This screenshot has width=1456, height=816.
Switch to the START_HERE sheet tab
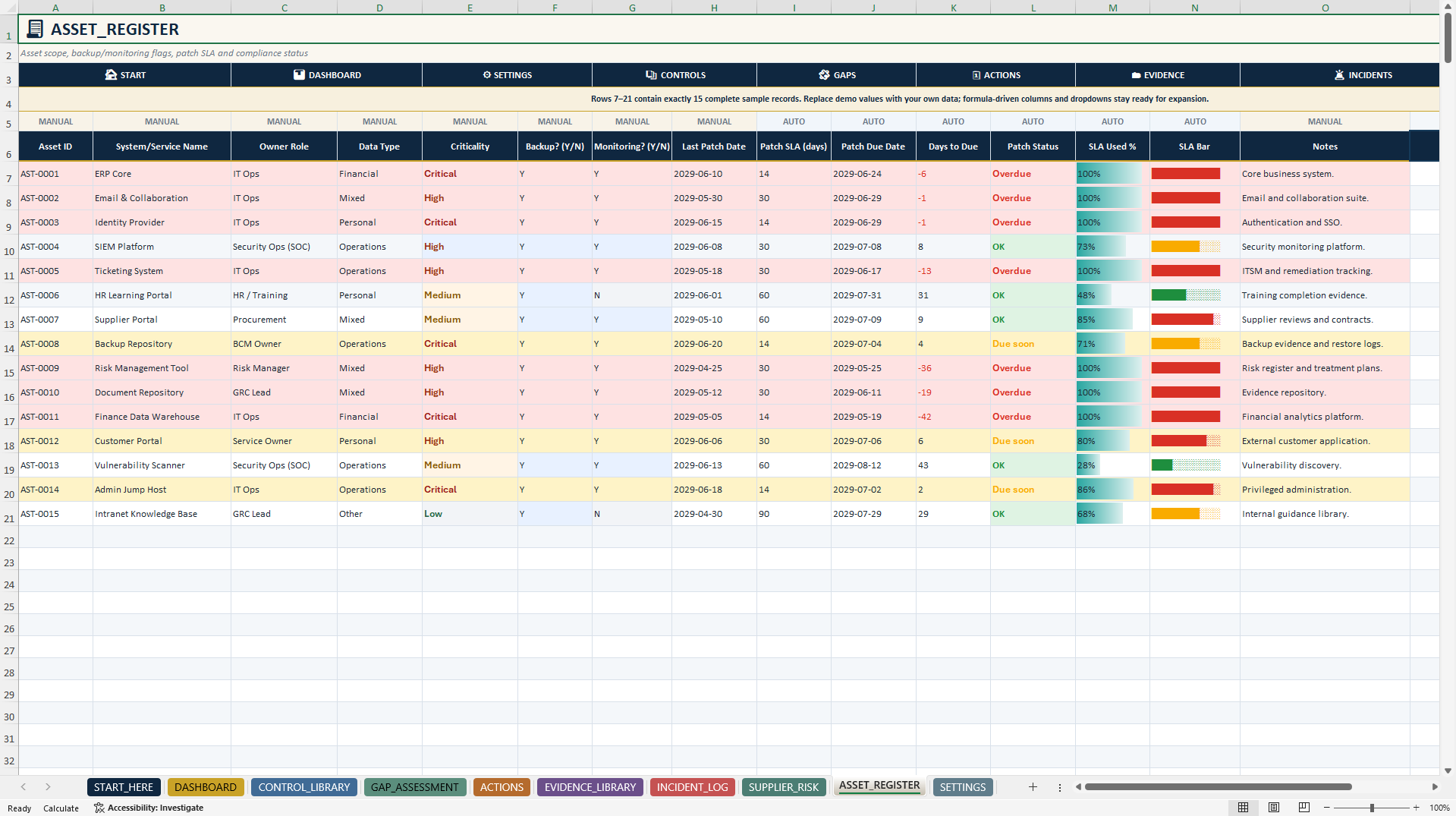pos(124,787)
